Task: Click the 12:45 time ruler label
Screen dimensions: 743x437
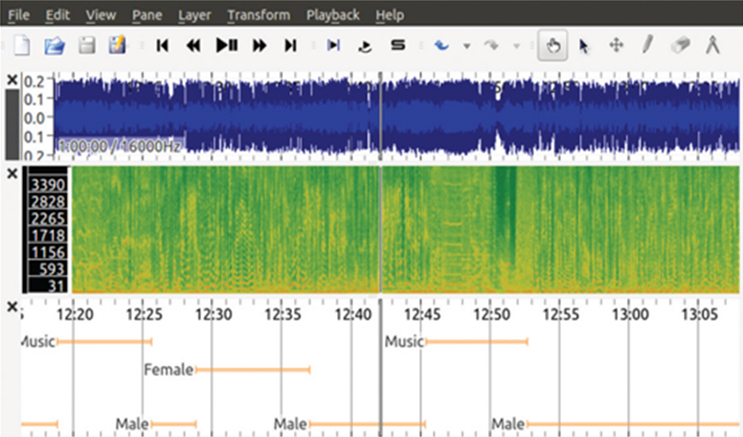Action: click(422, 314)
